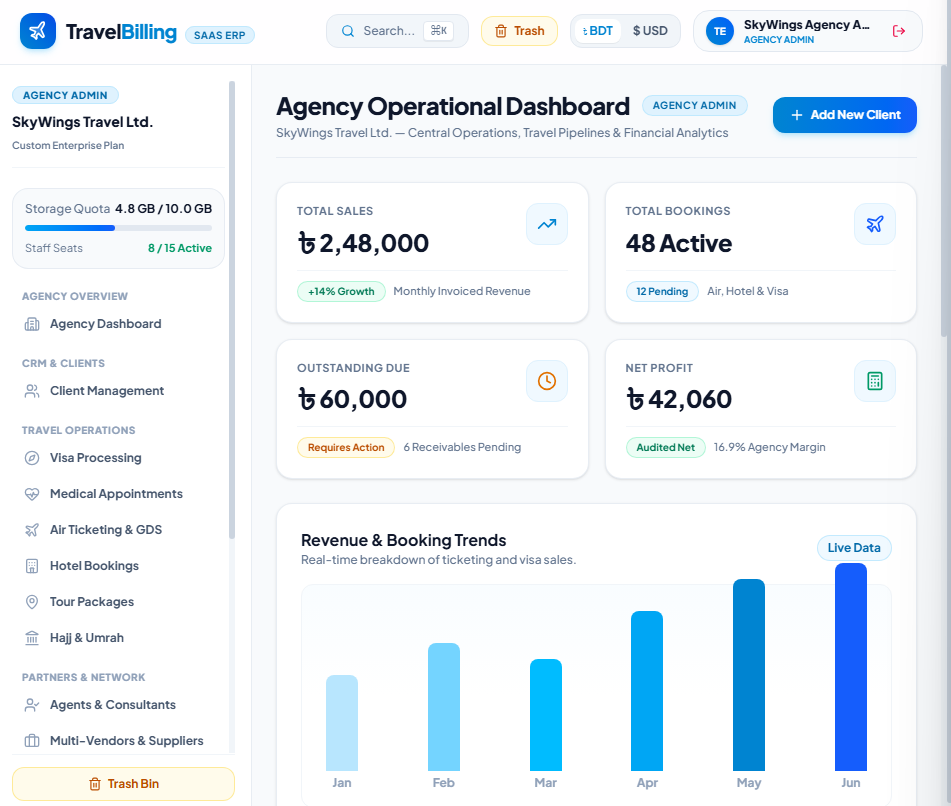Focus the Search input field

click(397, 31)
